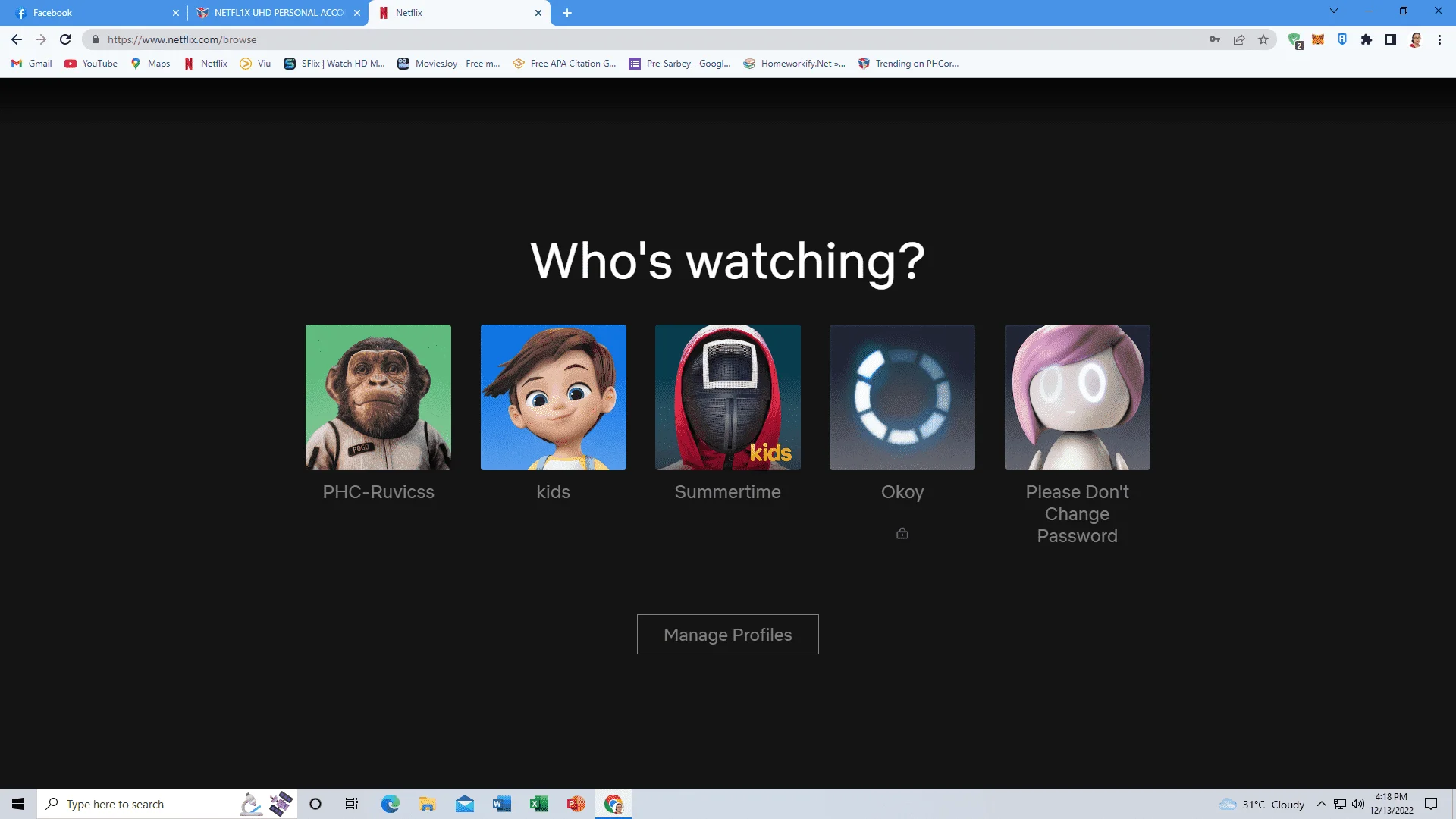Open the Extensions puzzle menu

tap(1367, 39)
